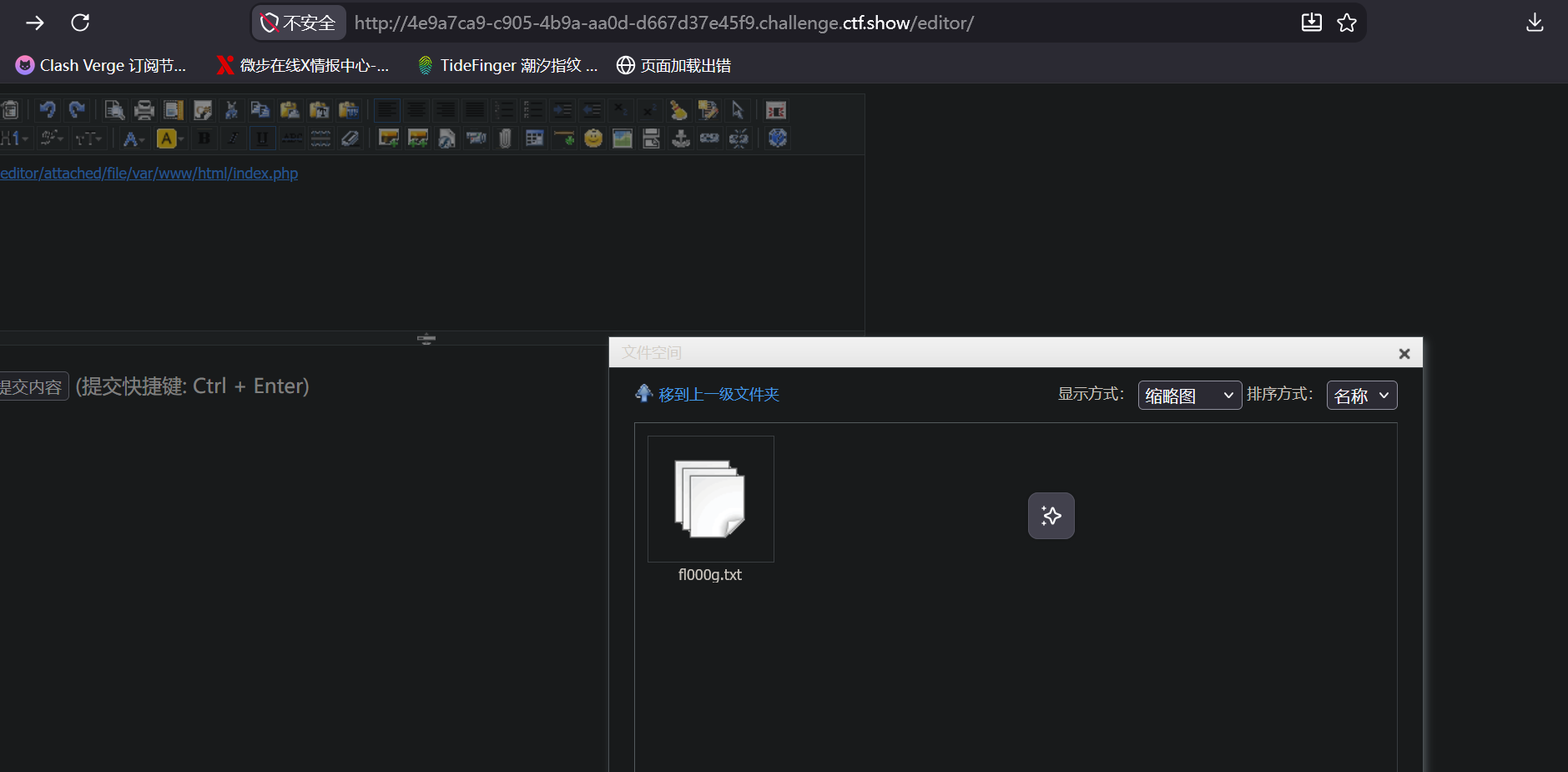Open the font size (tT) dropdown

[x=88, y=138]
